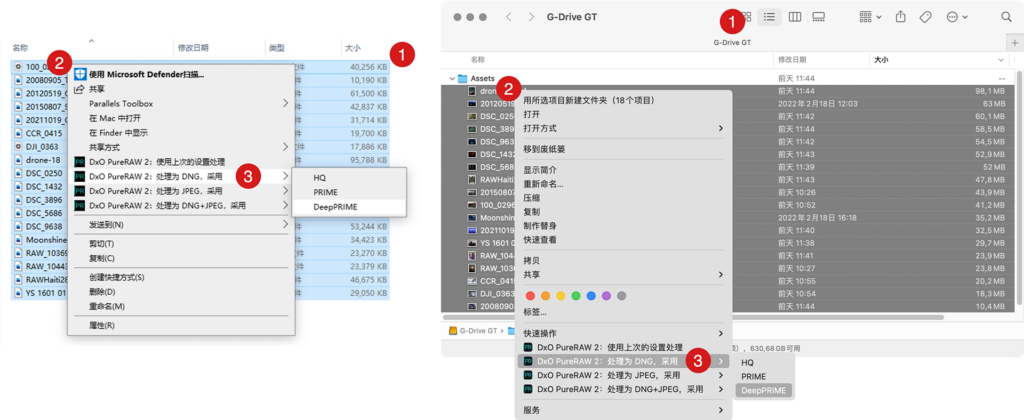
Task: Select 重命名(M) in Windows context menu
Action: (106, 306)
